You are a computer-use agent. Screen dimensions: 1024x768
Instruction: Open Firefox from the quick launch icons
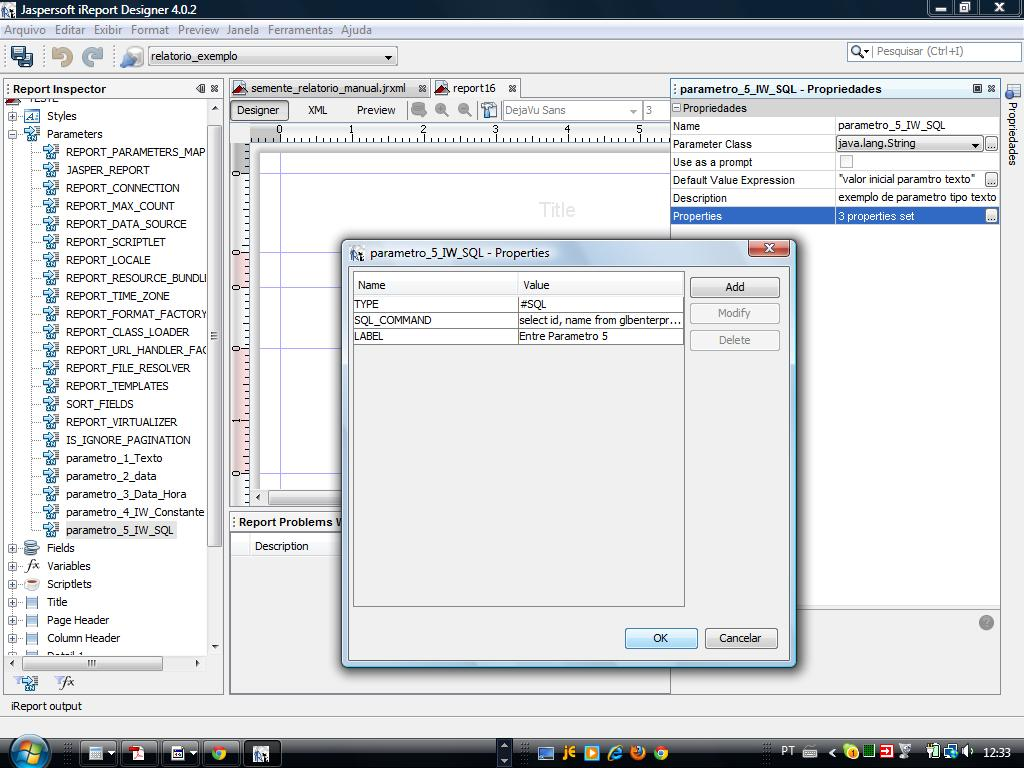pyautogui.click(x=638, y=752)
